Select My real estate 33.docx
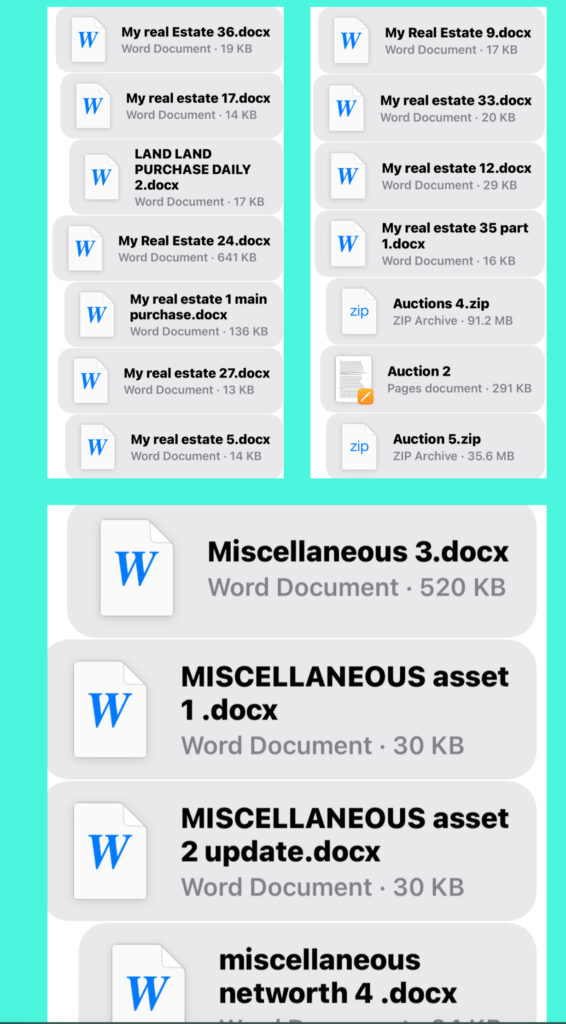Viewport: 566px width, 1024px height. [429, 108]
